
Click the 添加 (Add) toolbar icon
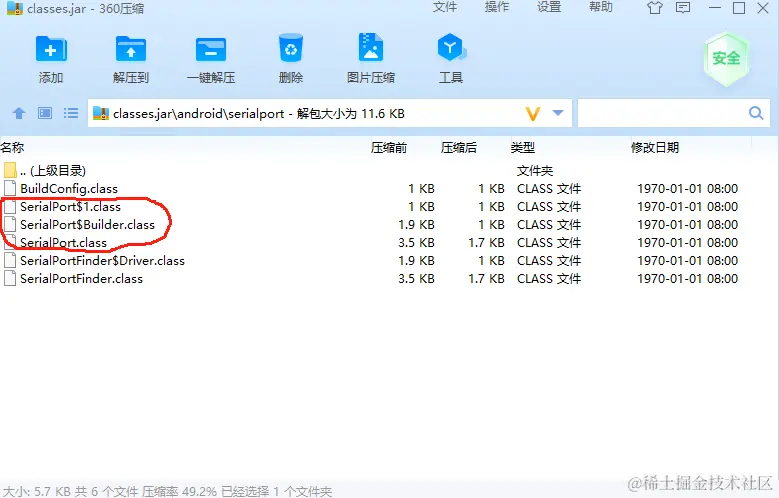(x=51, y=49)
